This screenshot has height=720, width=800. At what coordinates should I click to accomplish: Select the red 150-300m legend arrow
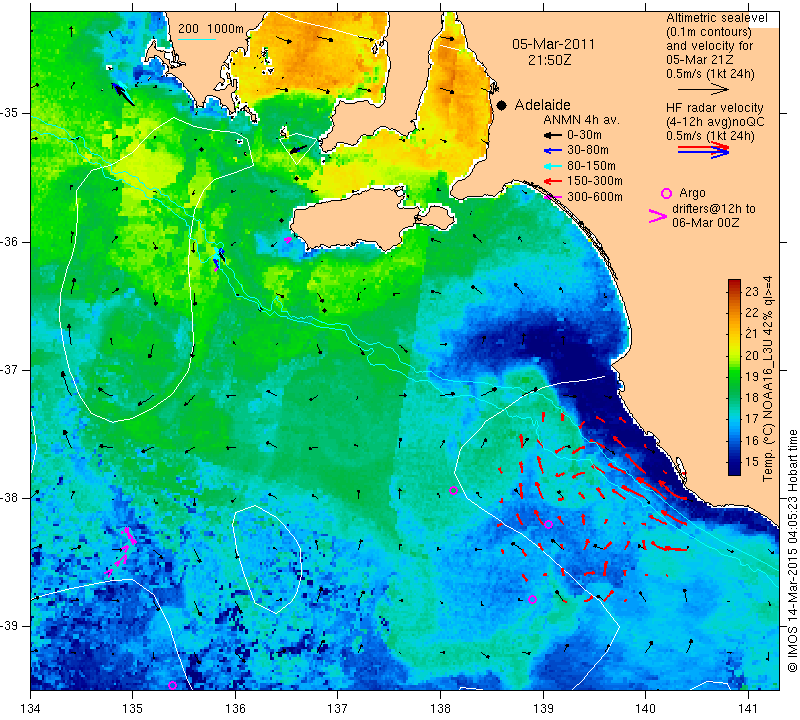point(553,181)
